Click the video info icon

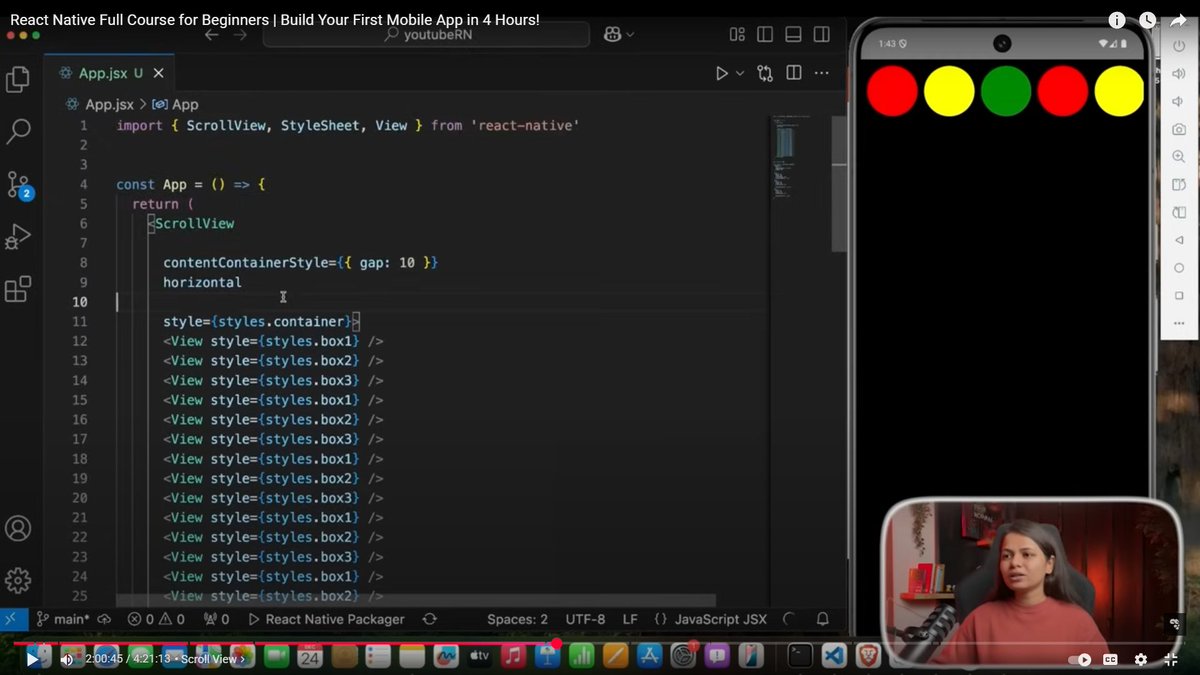pyautogui.click(x=1117, y=20)
